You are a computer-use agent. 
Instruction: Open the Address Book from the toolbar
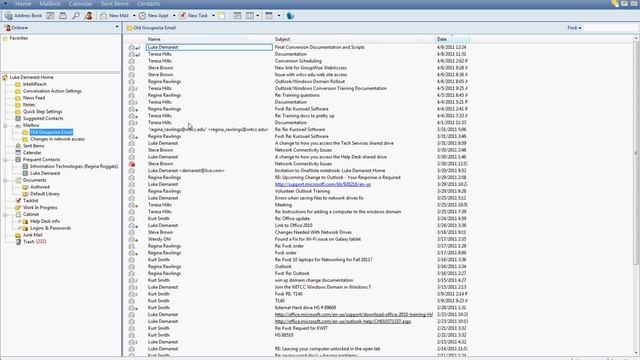click(x=23, y=16)
